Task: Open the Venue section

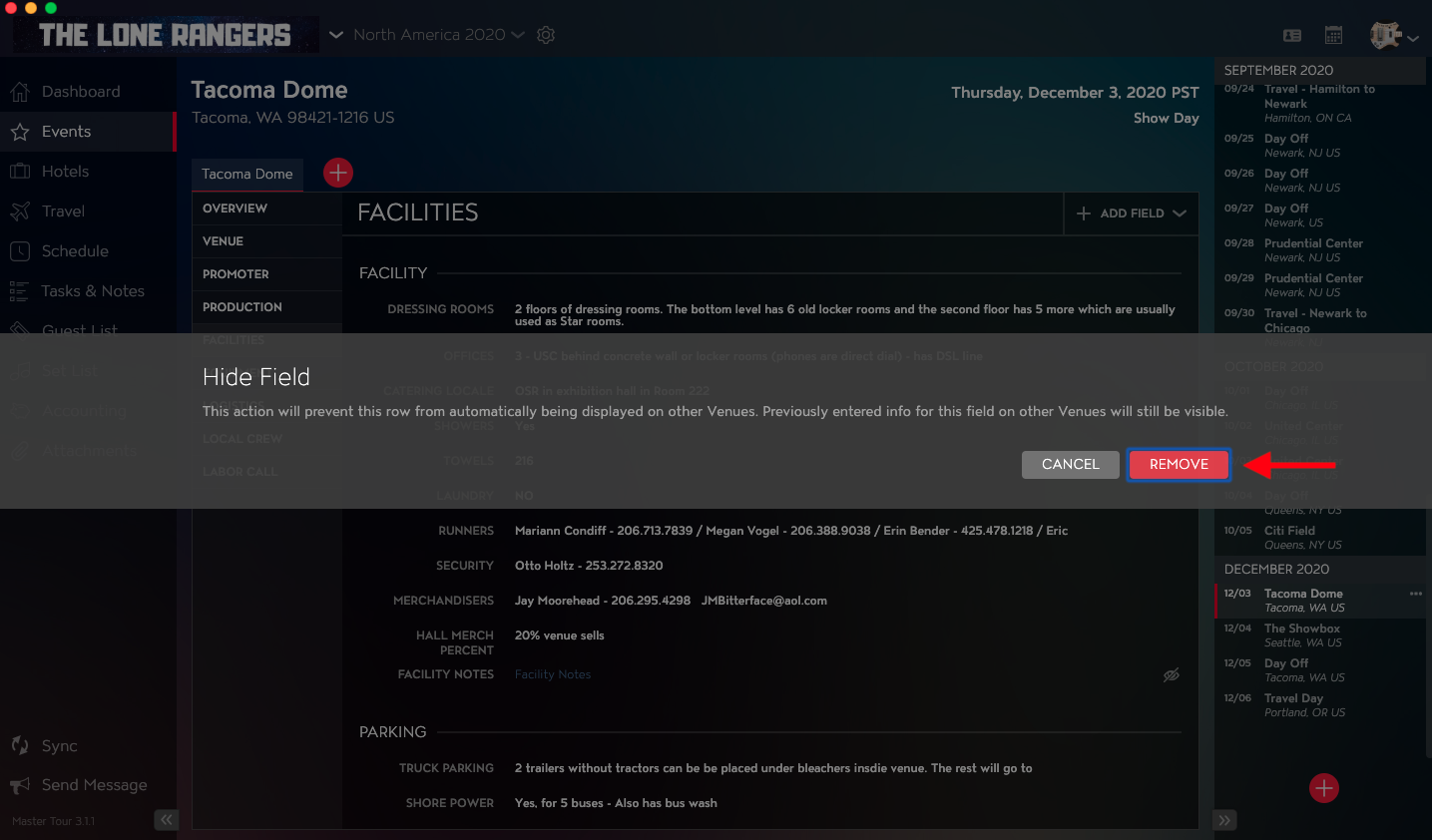Action: pyautogui.click(x=266, y=241)
